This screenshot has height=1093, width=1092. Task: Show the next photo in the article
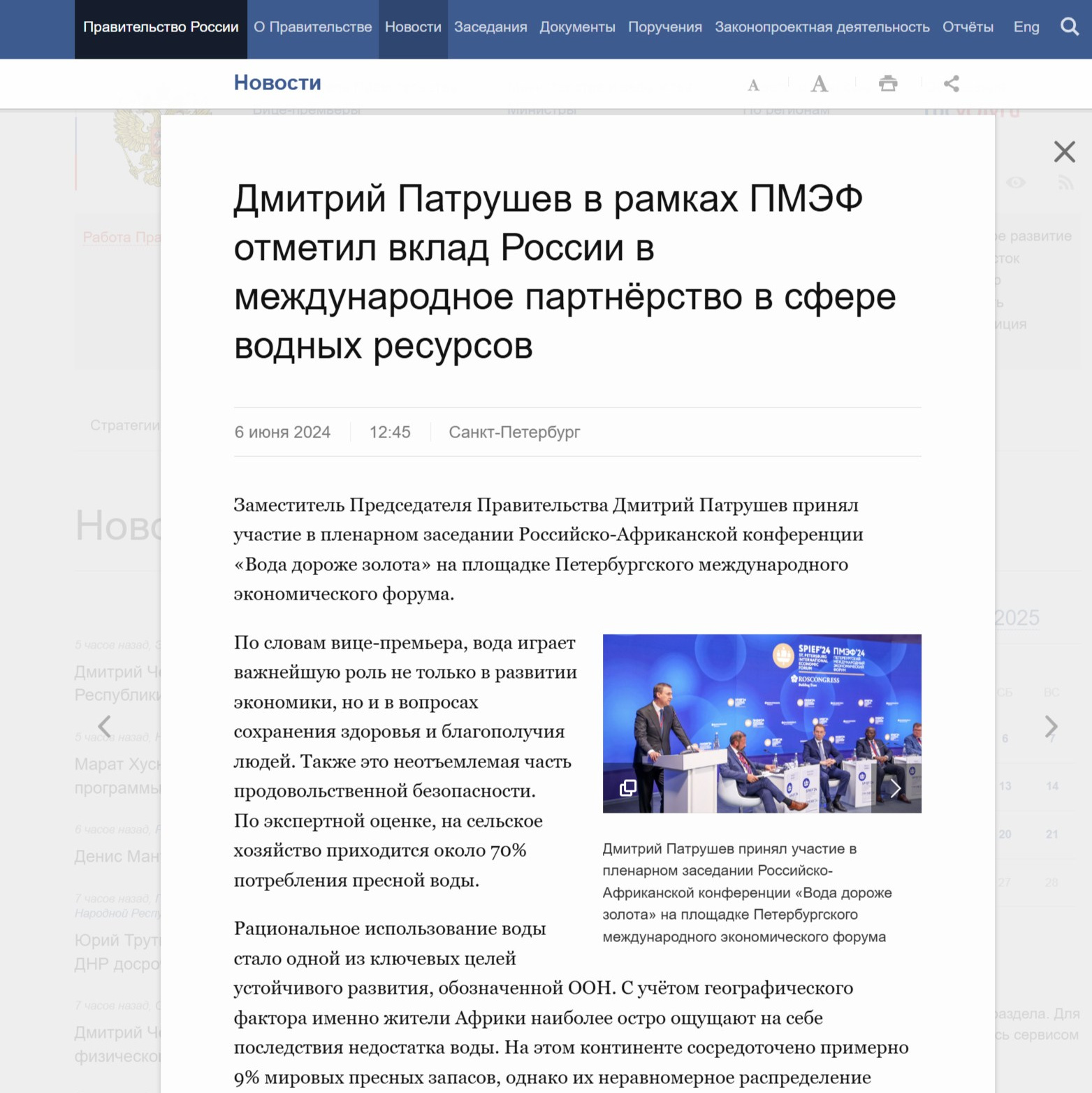[x=895, y=788]
